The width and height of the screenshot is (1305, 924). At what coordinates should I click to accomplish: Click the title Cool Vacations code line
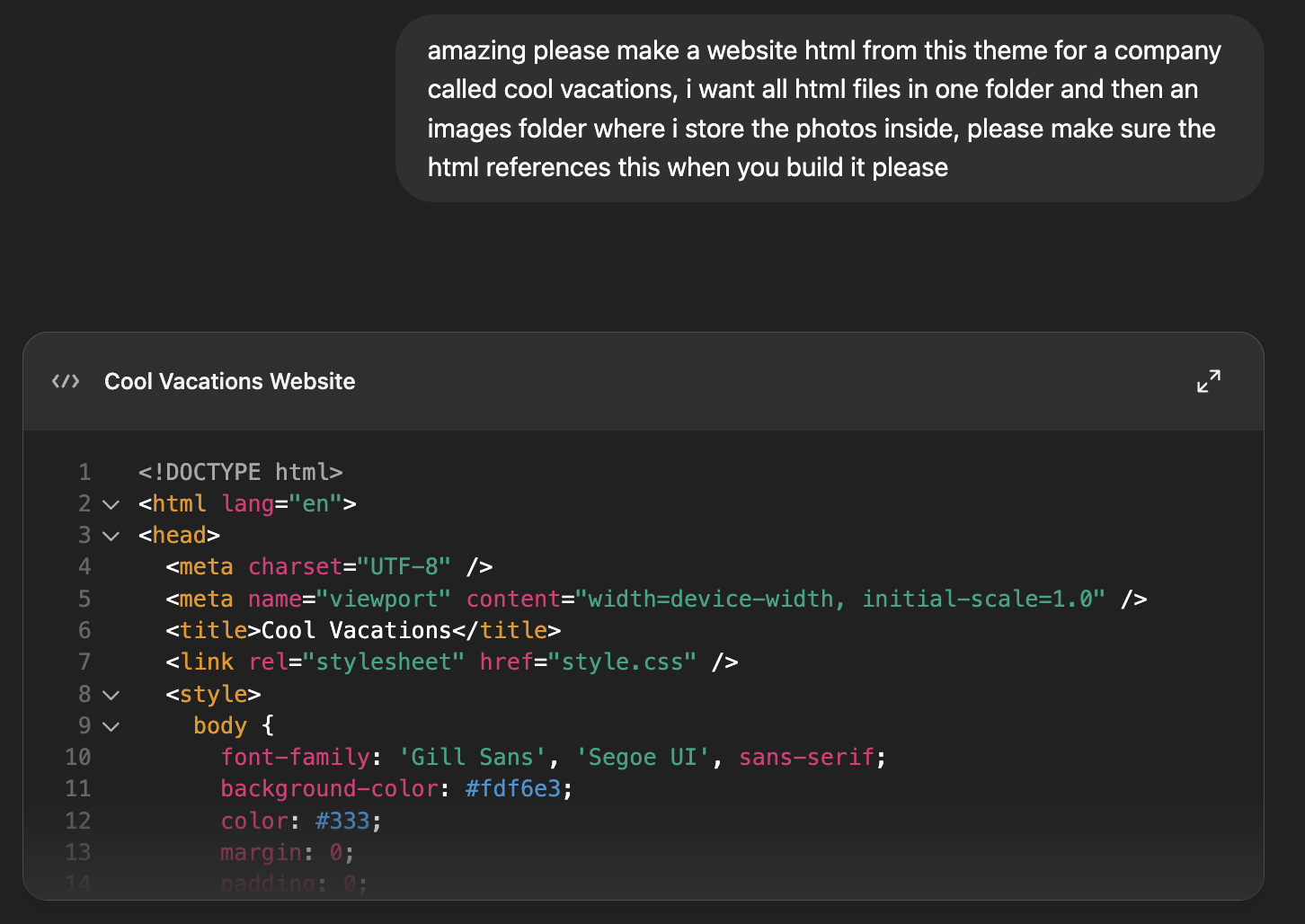coord(363,630)
